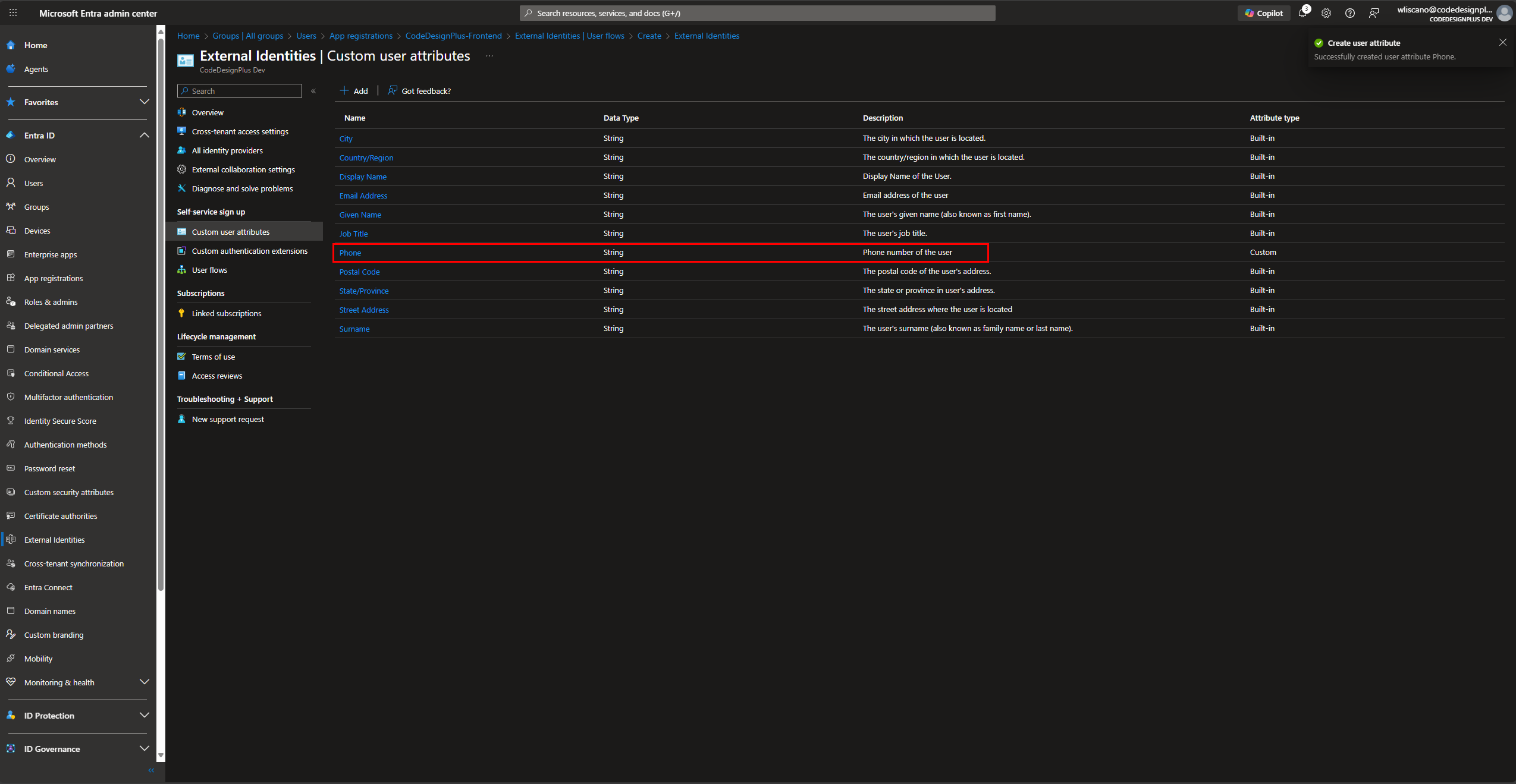
Task: Open External collaboration settings
Action: pyautogui.click(x=244, y=169)
